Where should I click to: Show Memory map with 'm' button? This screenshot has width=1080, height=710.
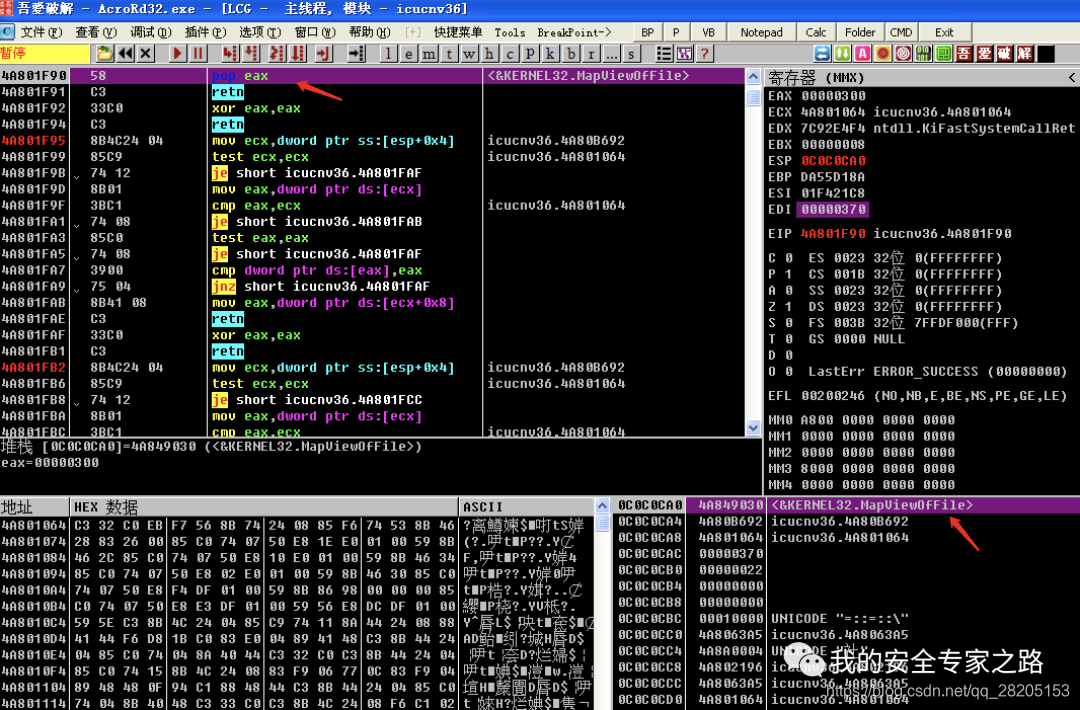click(429, 53)
